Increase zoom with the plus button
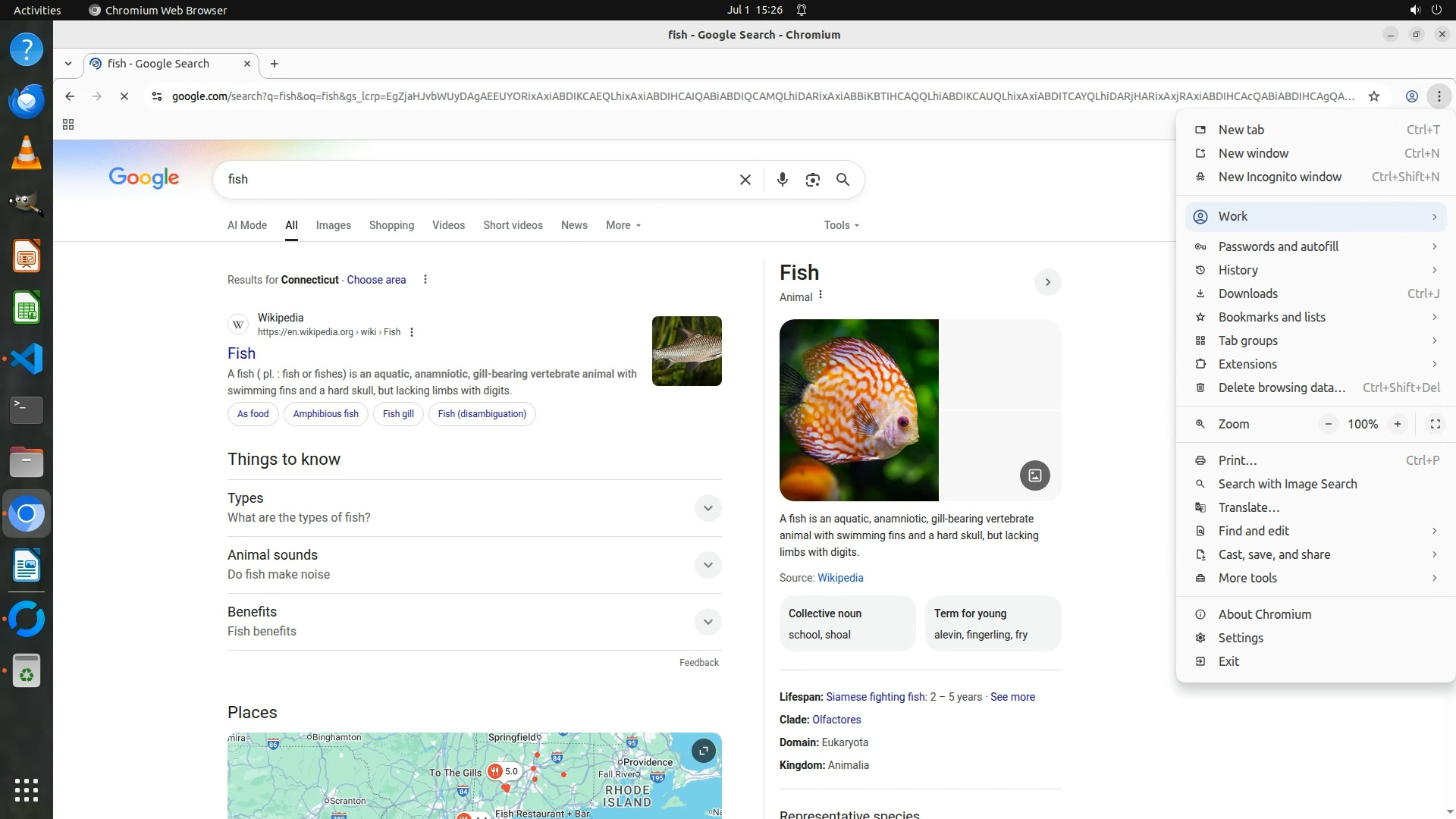 coord(1397,424)
